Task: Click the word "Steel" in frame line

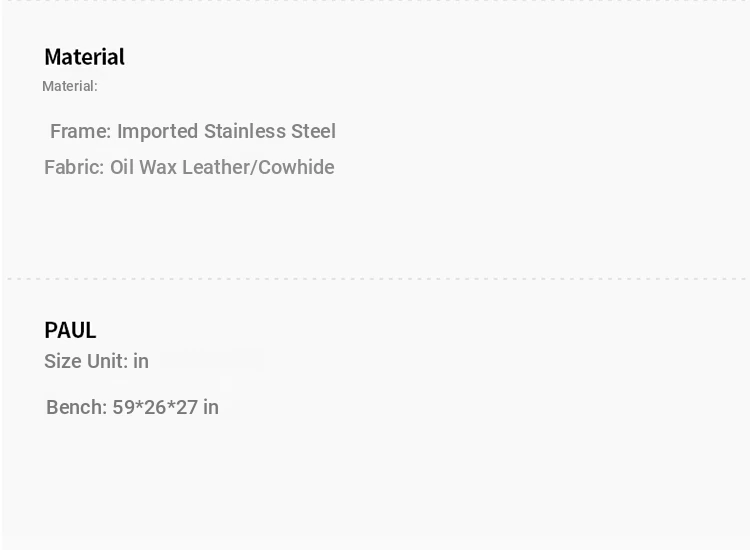Action: (x=313, y=132)
